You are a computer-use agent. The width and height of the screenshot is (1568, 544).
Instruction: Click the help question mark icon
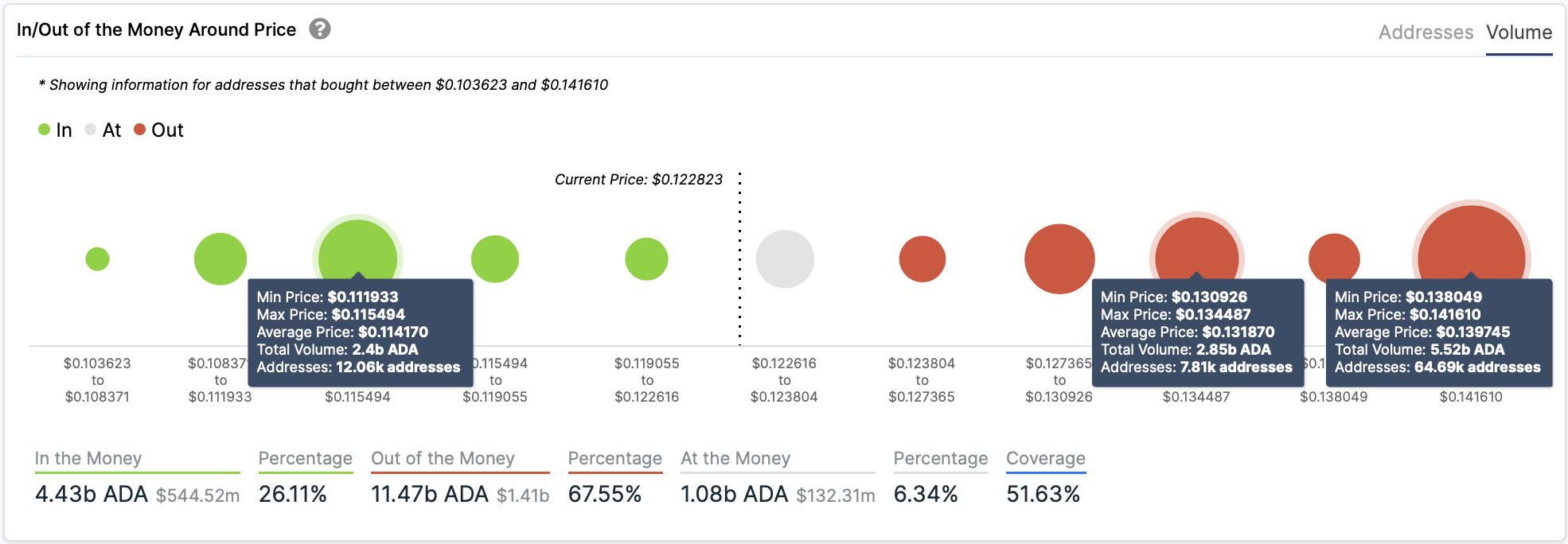[x=320, y=29]
